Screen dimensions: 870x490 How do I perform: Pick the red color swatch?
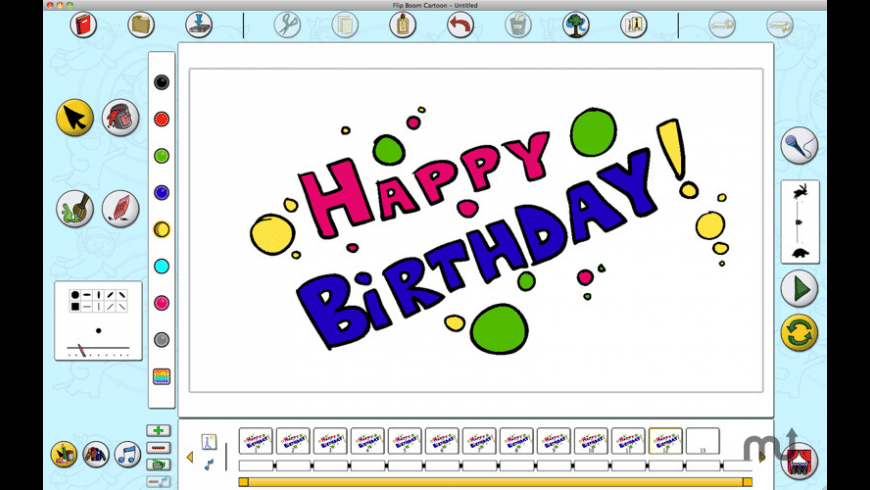[x=161, y=119]
